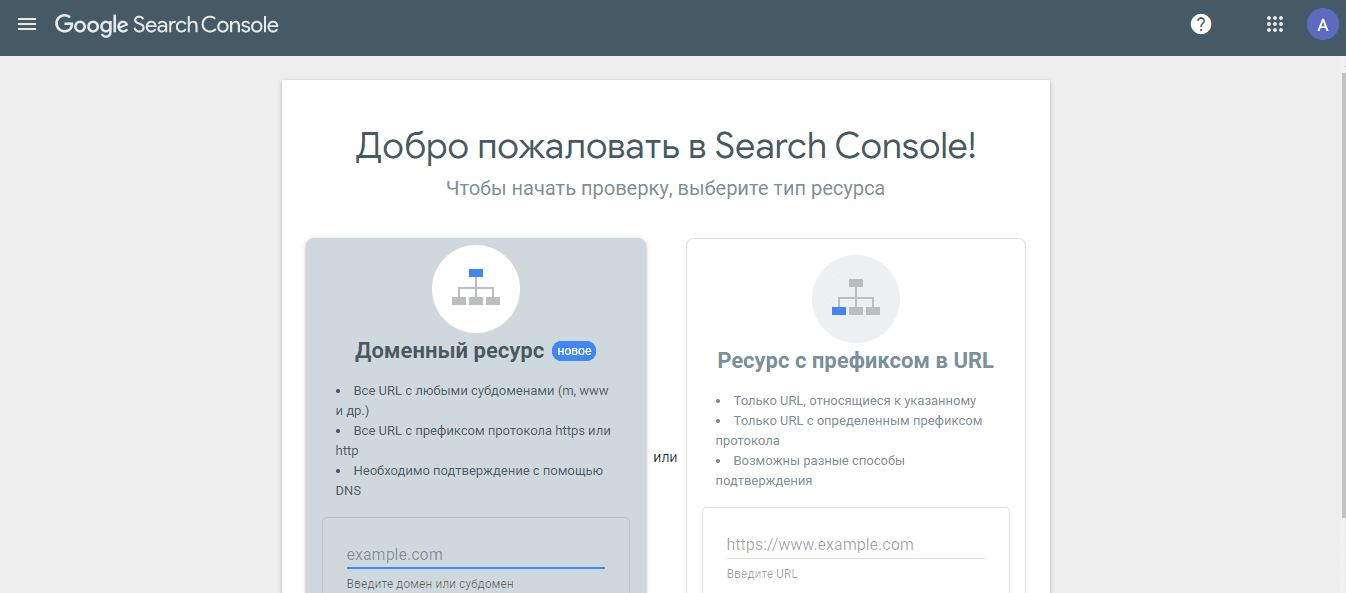Click the "Все URL с любыми субдоменами" bullet
Screen dimensions: 1346x593
pos(473,400)
